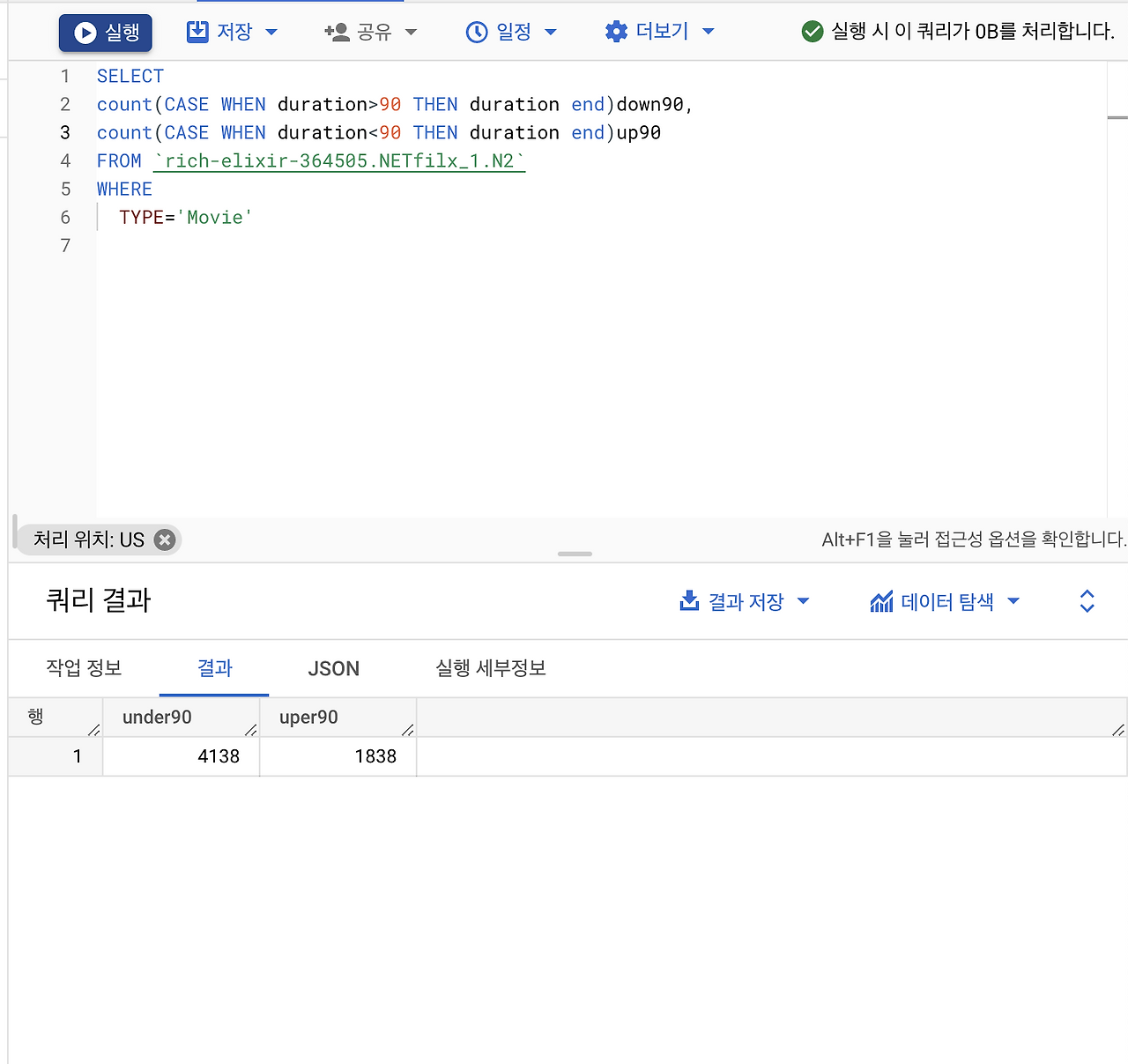This screenshot has width=1128, height=1064.
Task: Select the result cell 4138
Action: pos(182,756)
